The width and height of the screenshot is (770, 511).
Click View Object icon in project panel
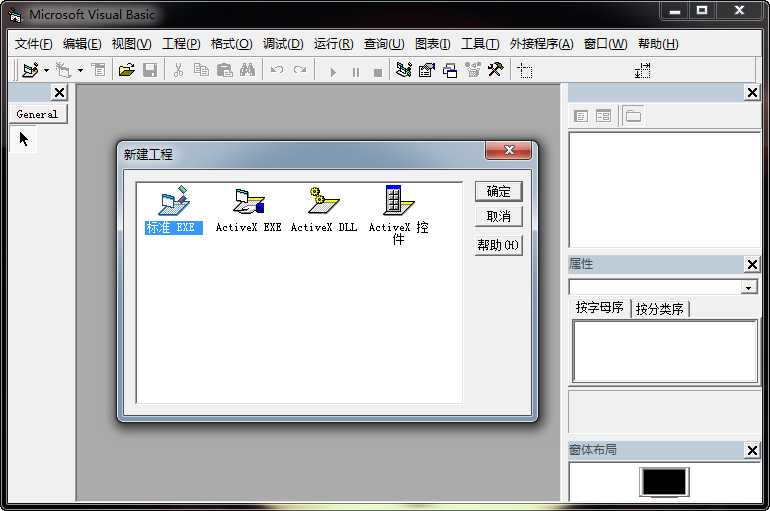604,116
